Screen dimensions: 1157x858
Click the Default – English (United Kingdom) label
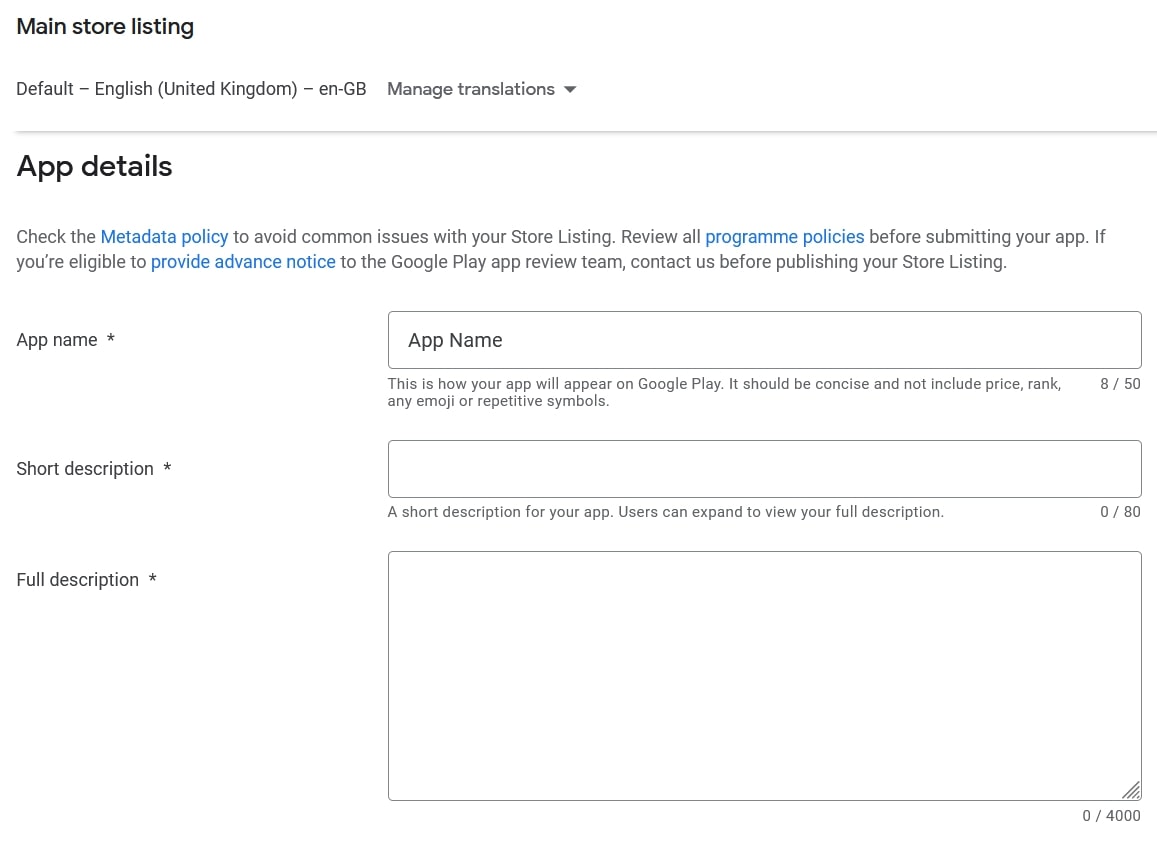click(191, 89)
